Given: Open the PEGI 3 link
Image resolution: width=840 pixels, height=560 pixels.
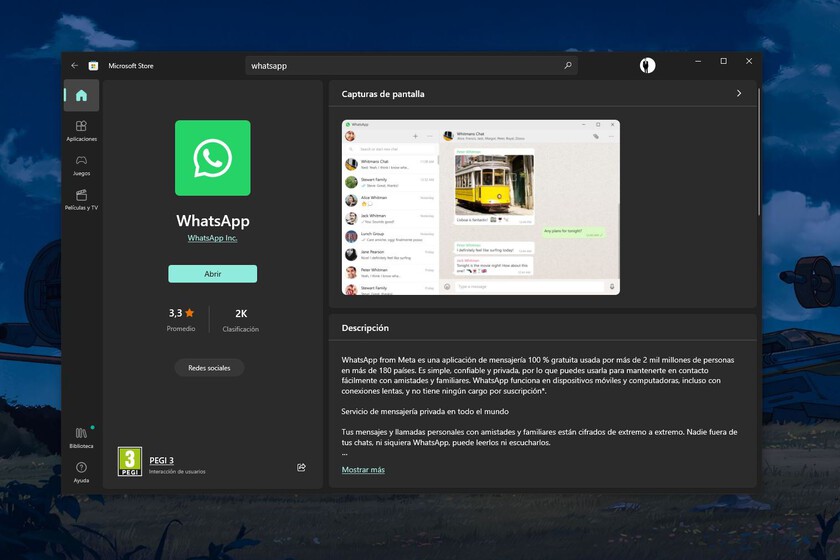Looking at the screenshot, I should pos(161,460).
